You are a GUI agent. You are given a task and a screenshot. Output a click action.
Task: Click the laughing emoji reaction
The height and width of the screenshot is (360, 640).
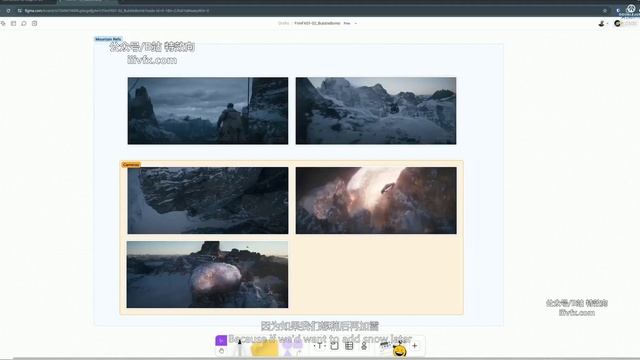tap(400, 350)
